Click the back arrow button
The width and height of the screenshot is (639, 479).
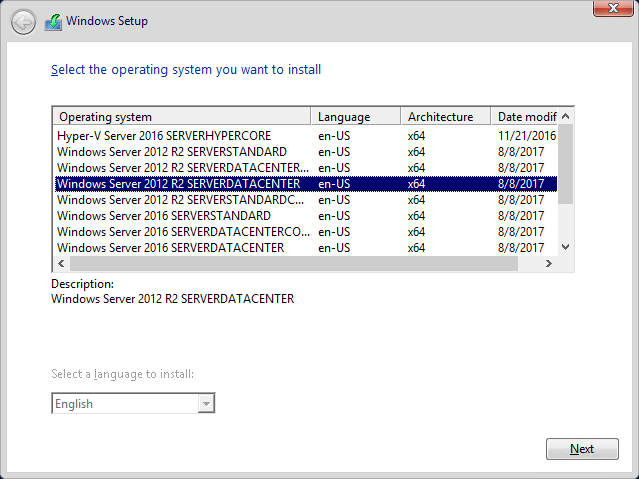click(x=23, y=22)
